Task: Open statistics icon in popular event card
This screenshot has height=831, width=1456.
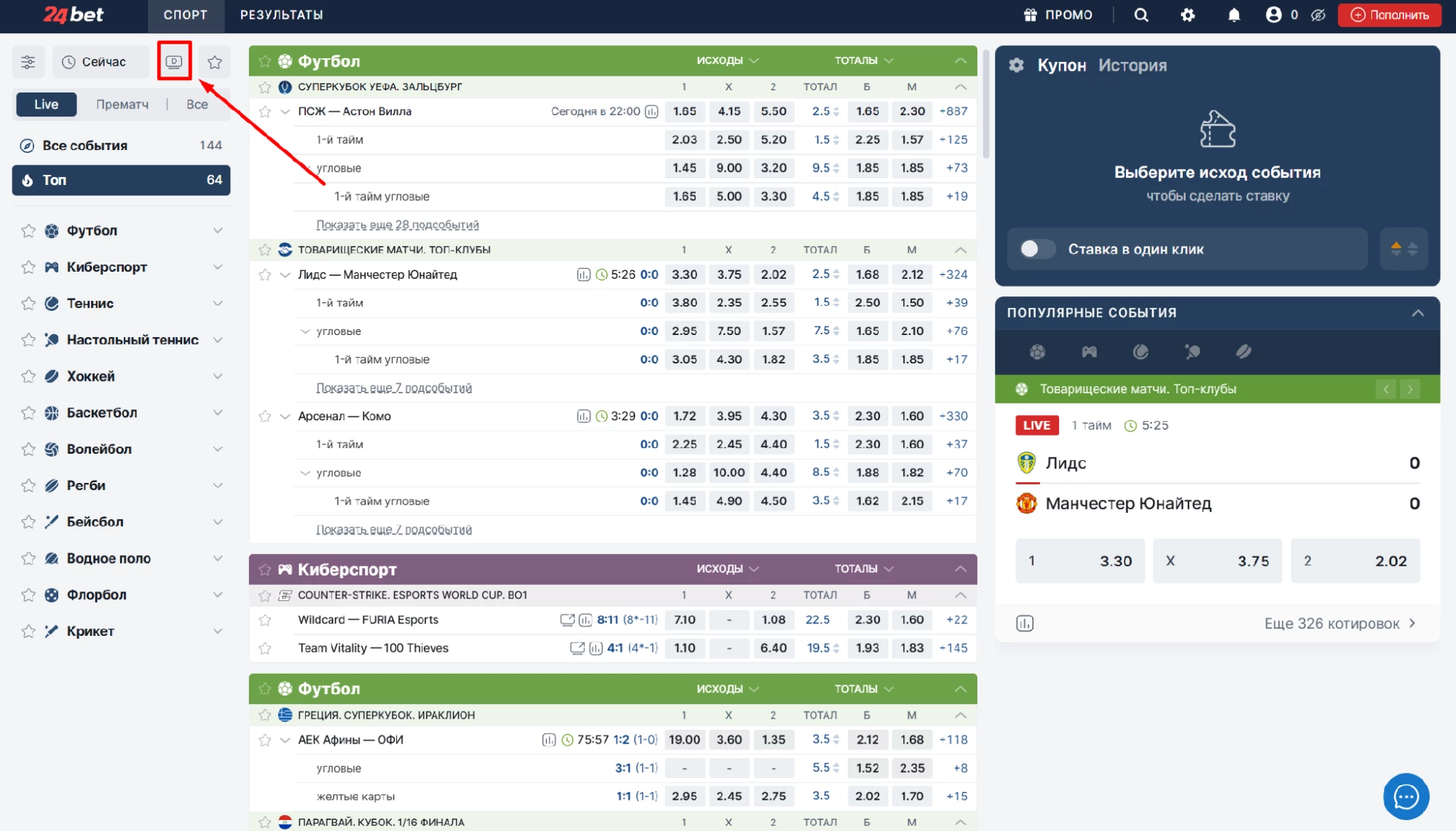Action: [1025, 623]
